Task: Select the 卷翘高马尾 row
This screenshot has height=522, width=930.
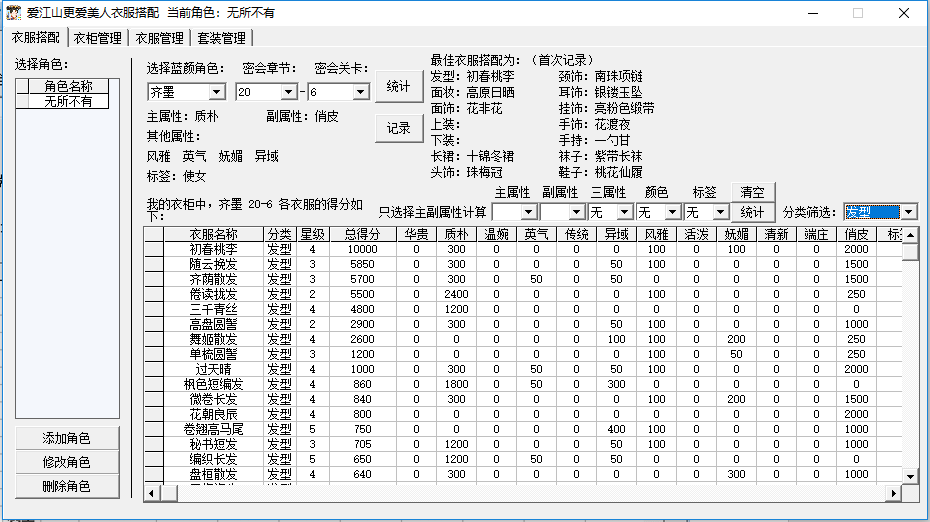Action: tap(523, 429)
